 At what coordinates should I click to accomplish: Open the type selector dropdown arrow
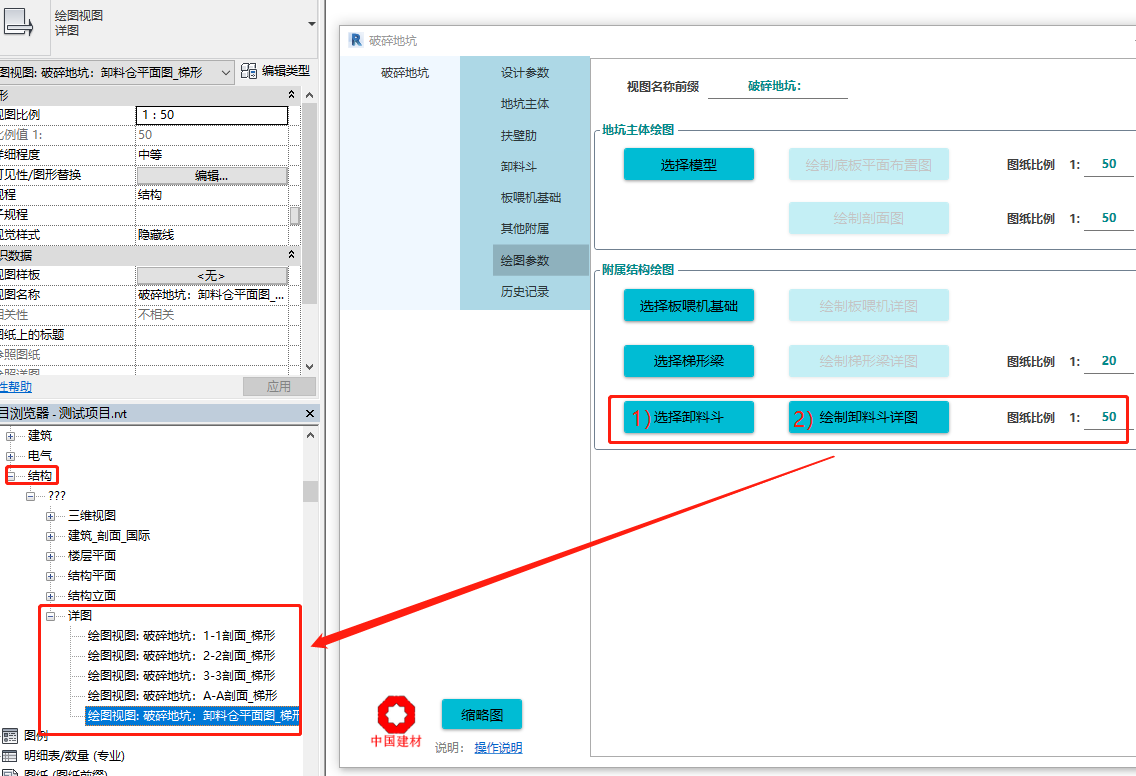coord(312,24)
